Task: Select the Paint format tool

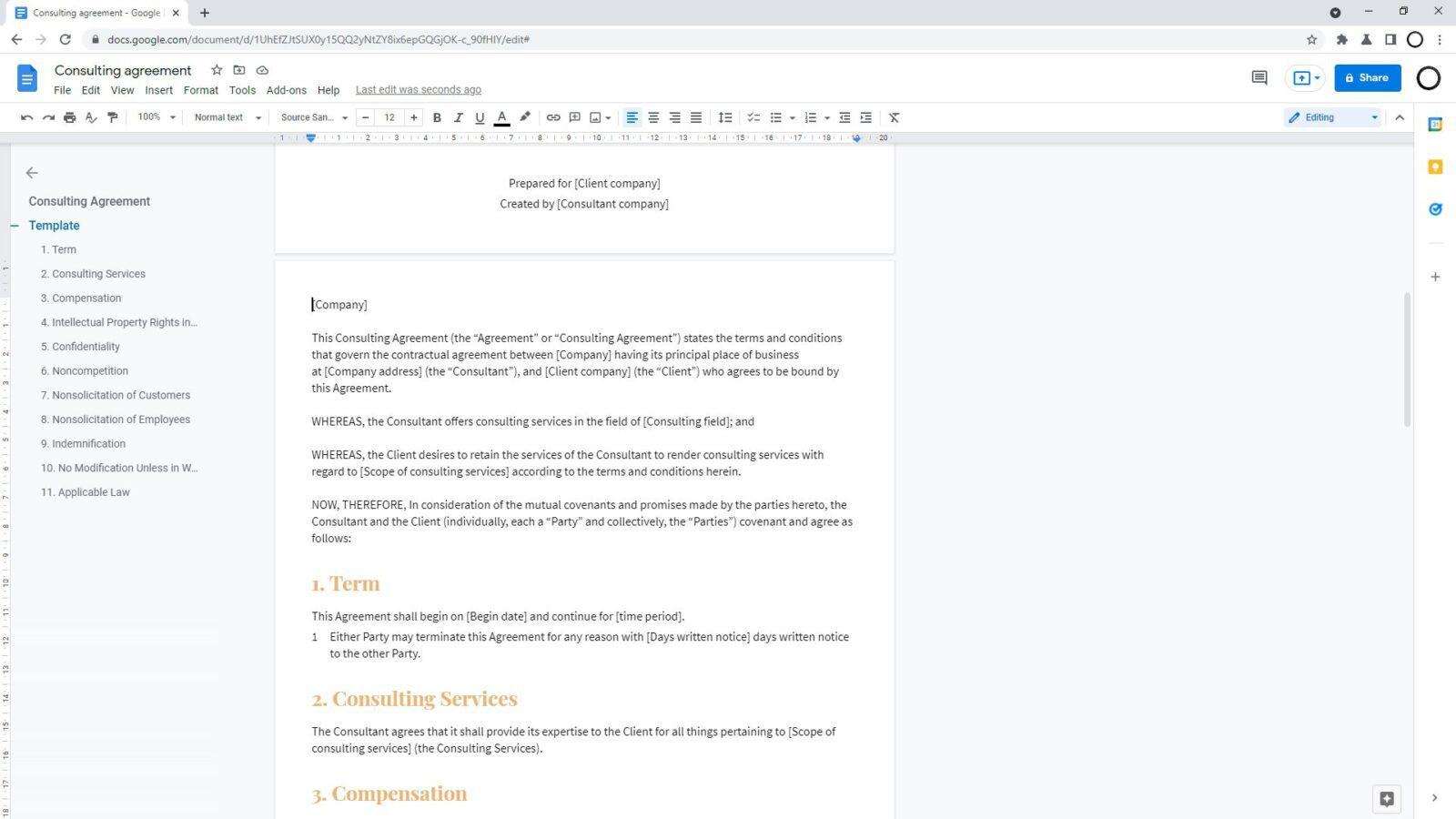Action: [112, 116]
